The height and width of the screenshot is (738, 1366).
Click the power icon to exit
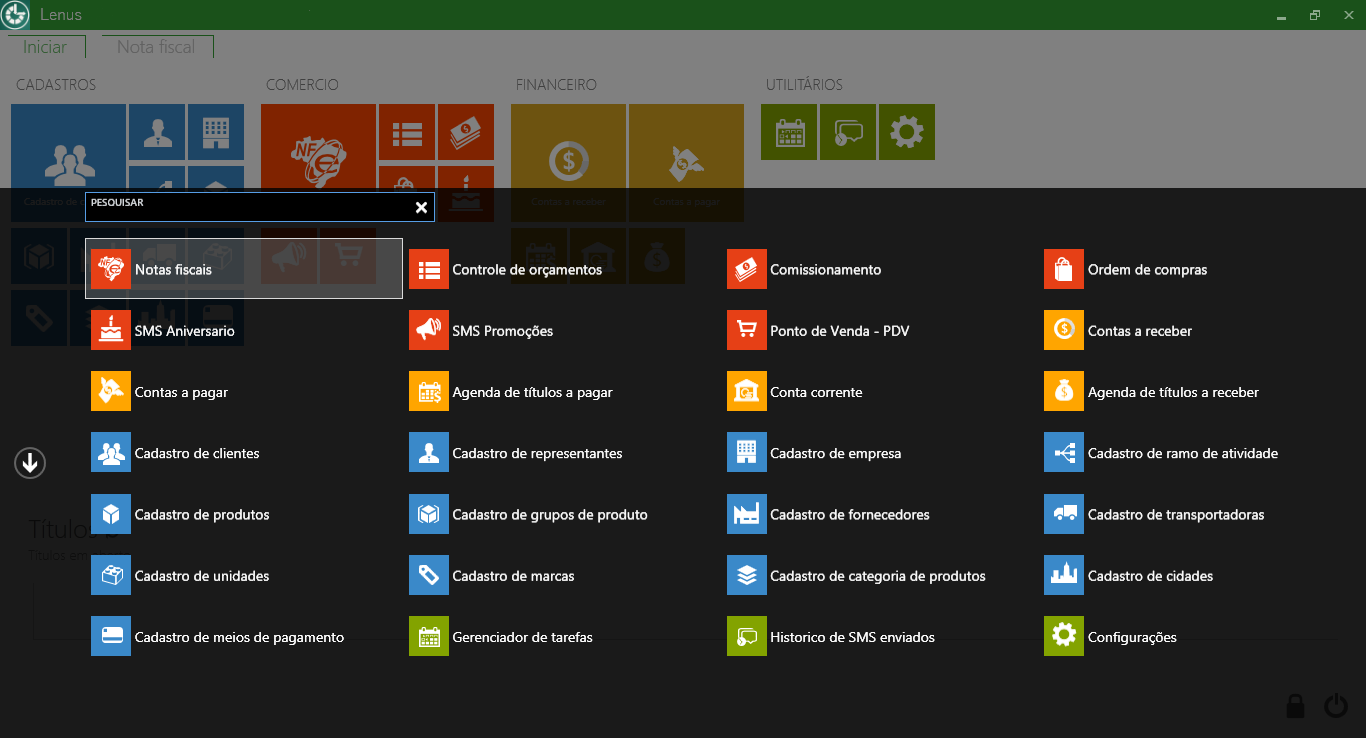(x=1336, y=706)
